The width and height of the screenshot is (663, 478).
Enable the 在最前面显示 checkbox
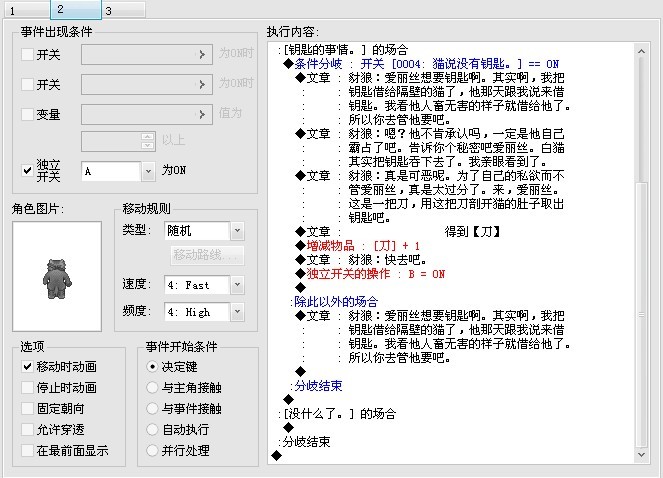click(x=27, y=450)
